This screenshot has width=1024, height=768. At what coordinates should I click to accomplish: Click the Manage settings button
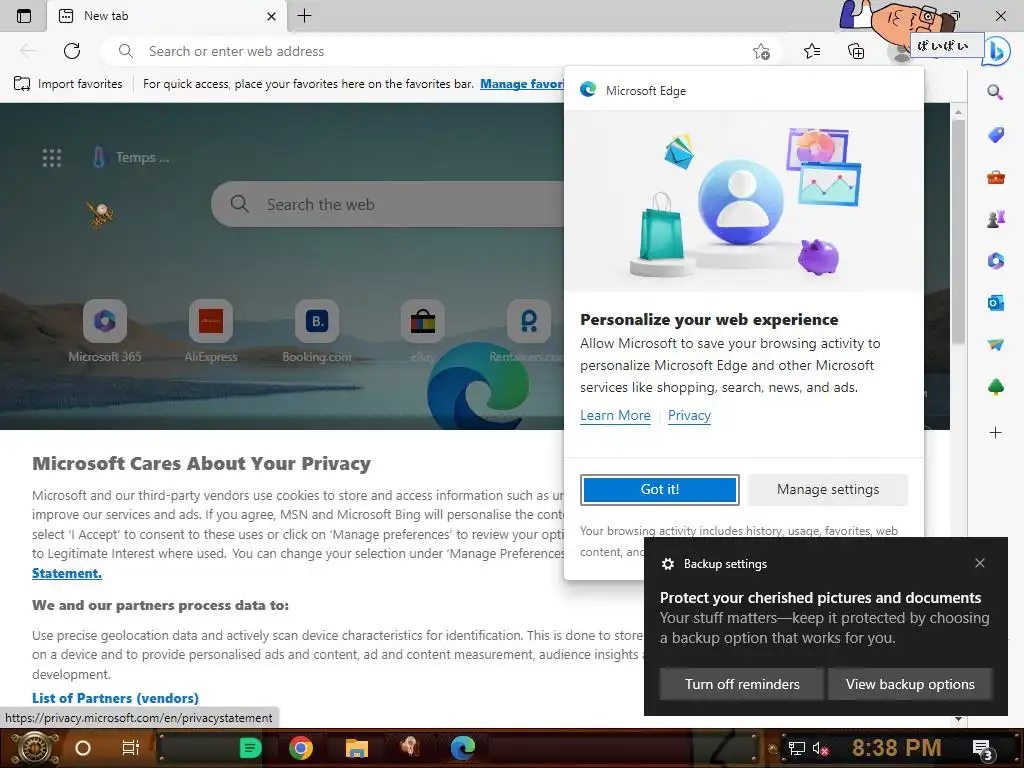827,489
